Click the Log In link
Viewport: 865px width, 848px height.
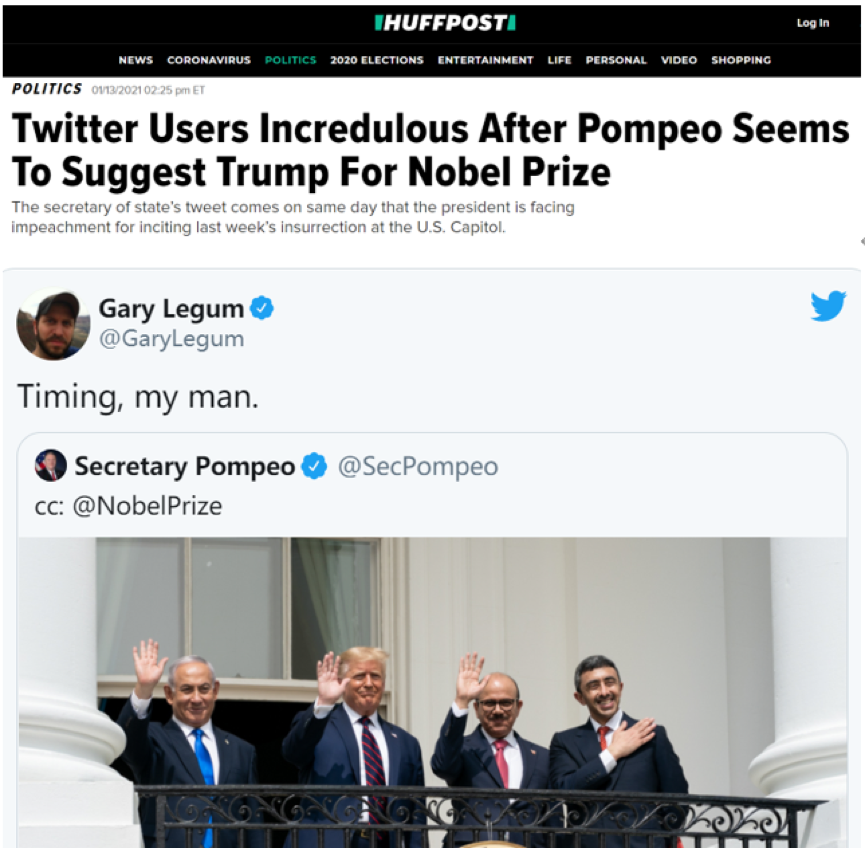pyautogui.click(x=812, y=23)
